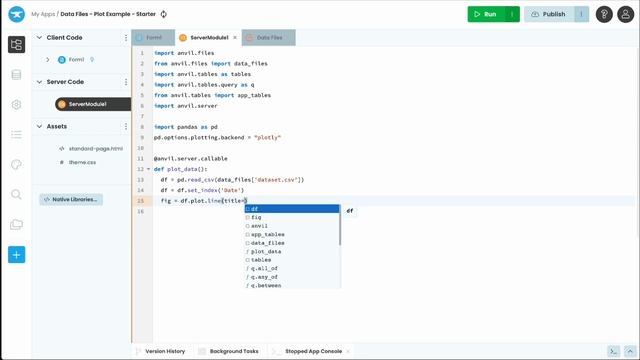Place cursor on 'import pandas as pd' line
Screen dimensions: 640x360
click(x=186, y=127)
